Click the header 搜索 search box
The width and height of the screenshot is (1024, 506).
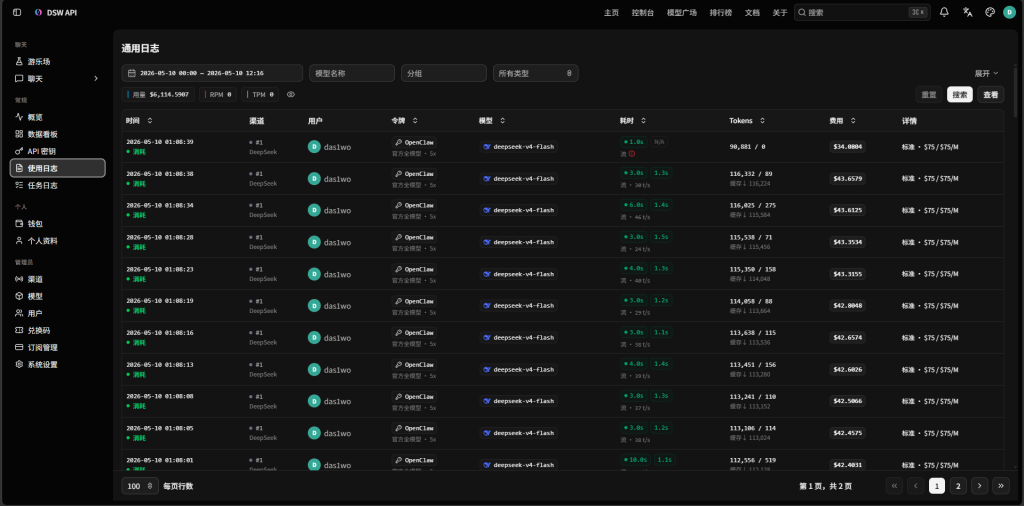coord(862,12)
